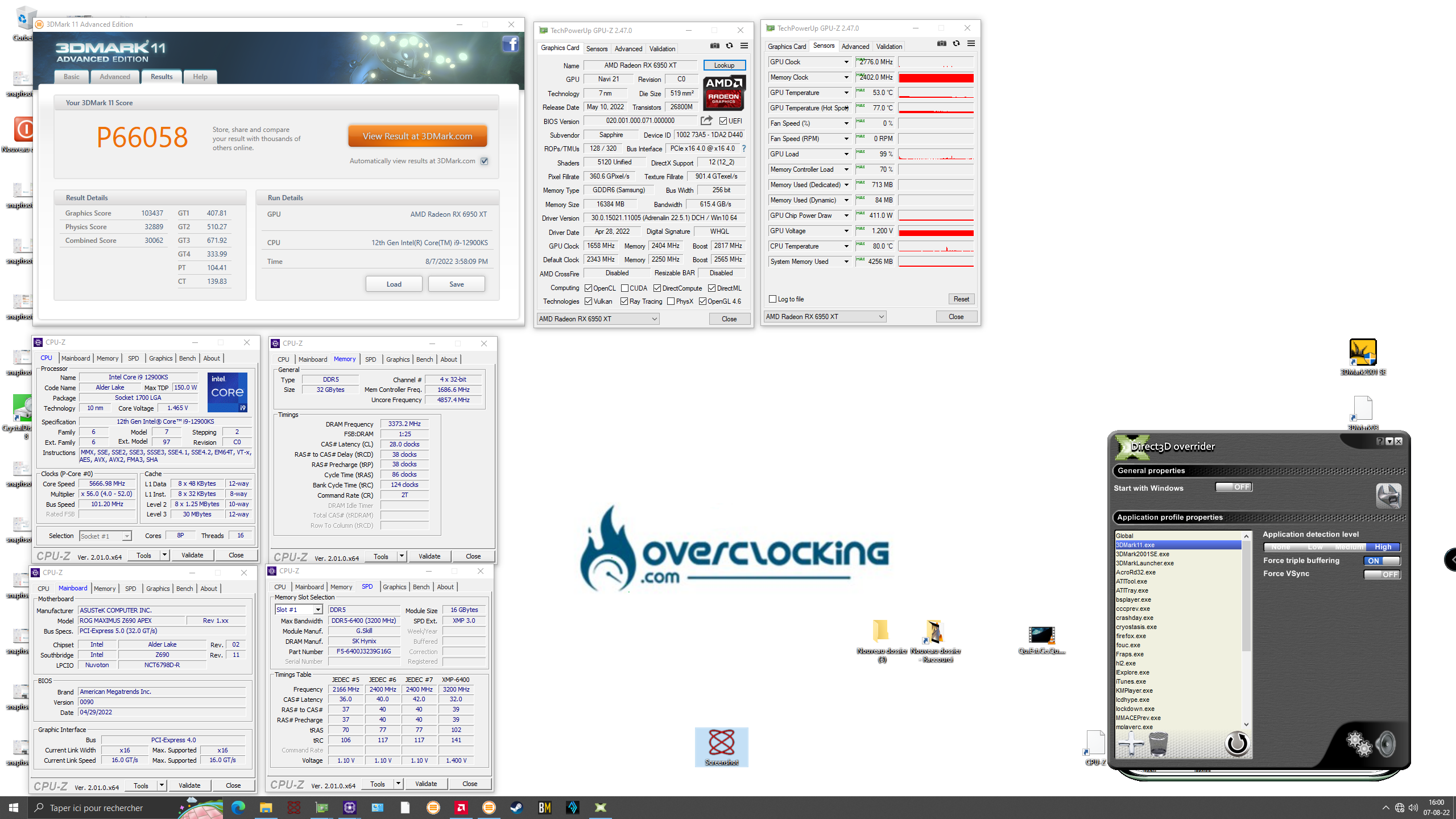This screenshot has height=819, width=1456.
Task: Set Application detection level to None
Action: [1281, 547]
